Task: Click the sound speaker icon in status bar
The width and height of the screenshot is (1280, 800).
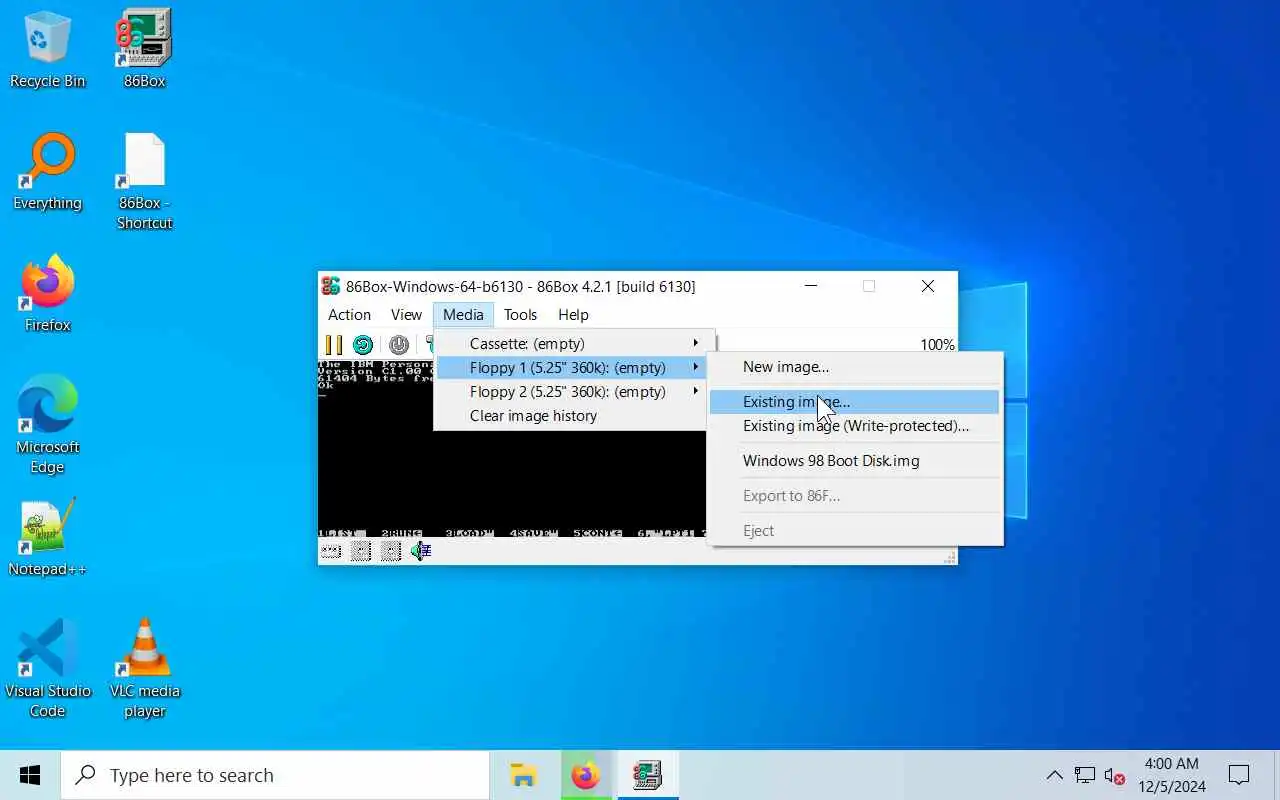Action: click(x=421, y=551)
